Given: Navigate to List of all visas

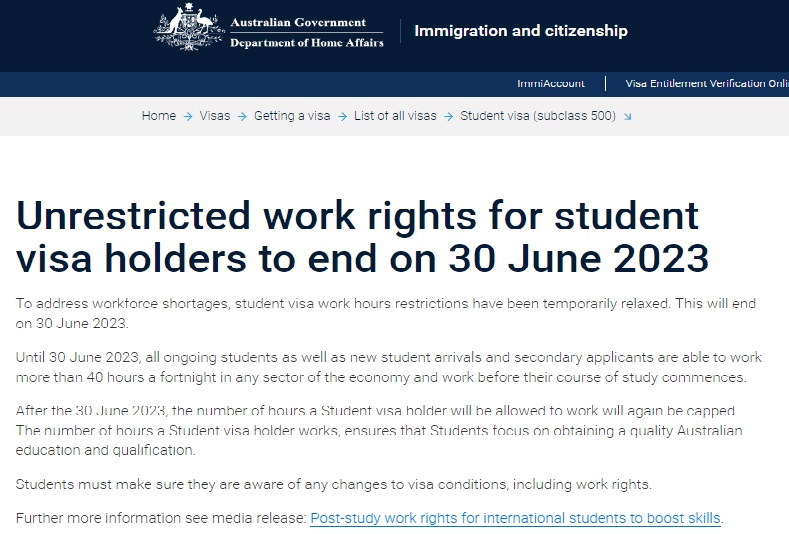Looking at the screenshot, I should [x=395, y=116].
